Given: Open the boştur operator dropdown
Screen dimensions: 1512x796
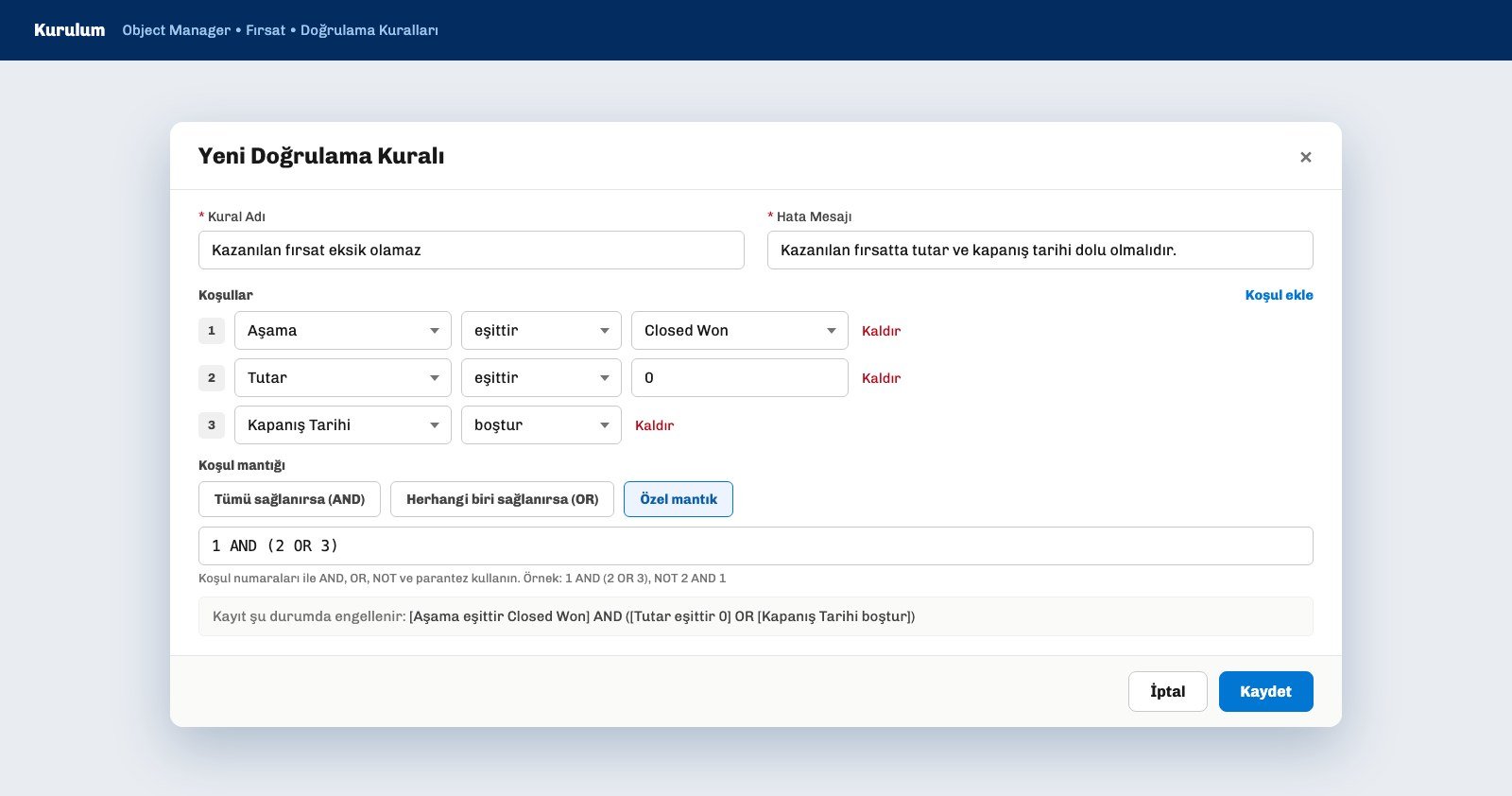Looking at the screenshot, I should click(541, 425).
